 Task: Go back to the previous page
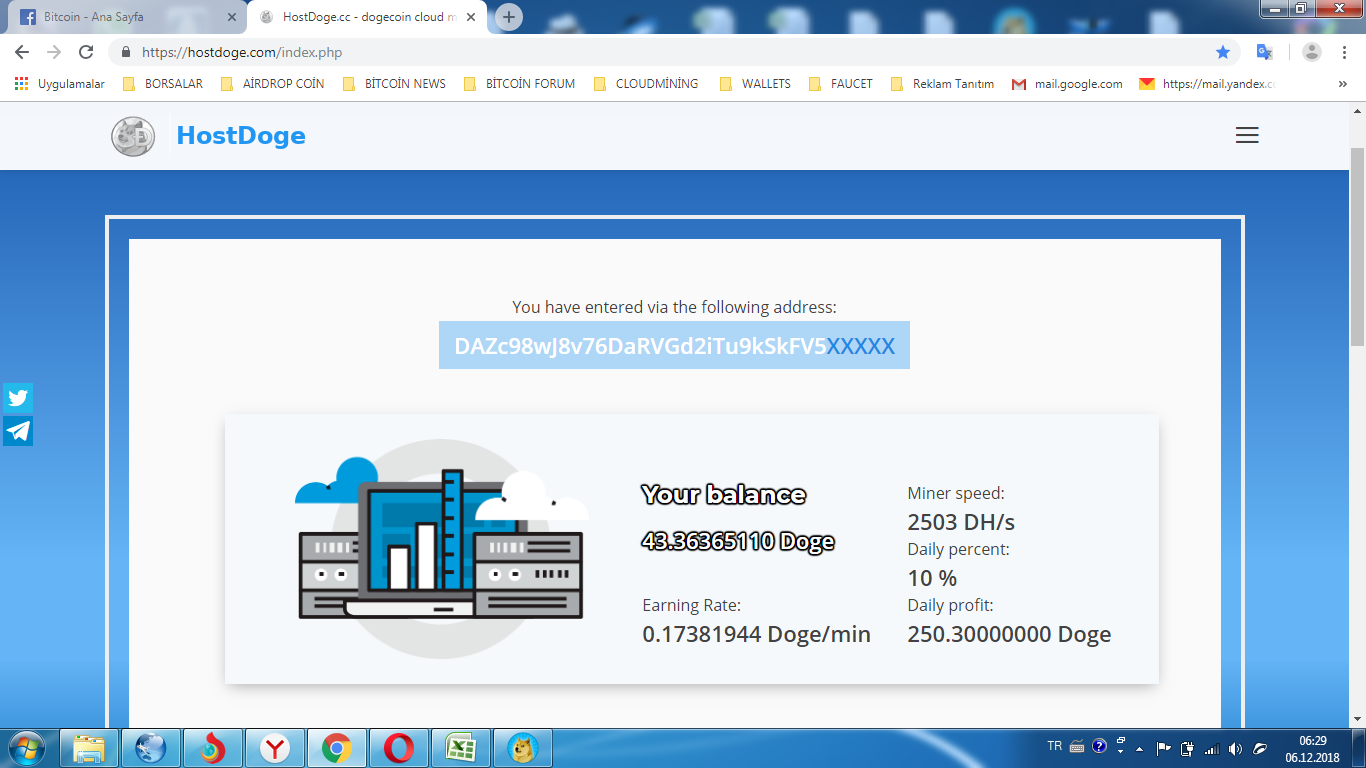22,52
